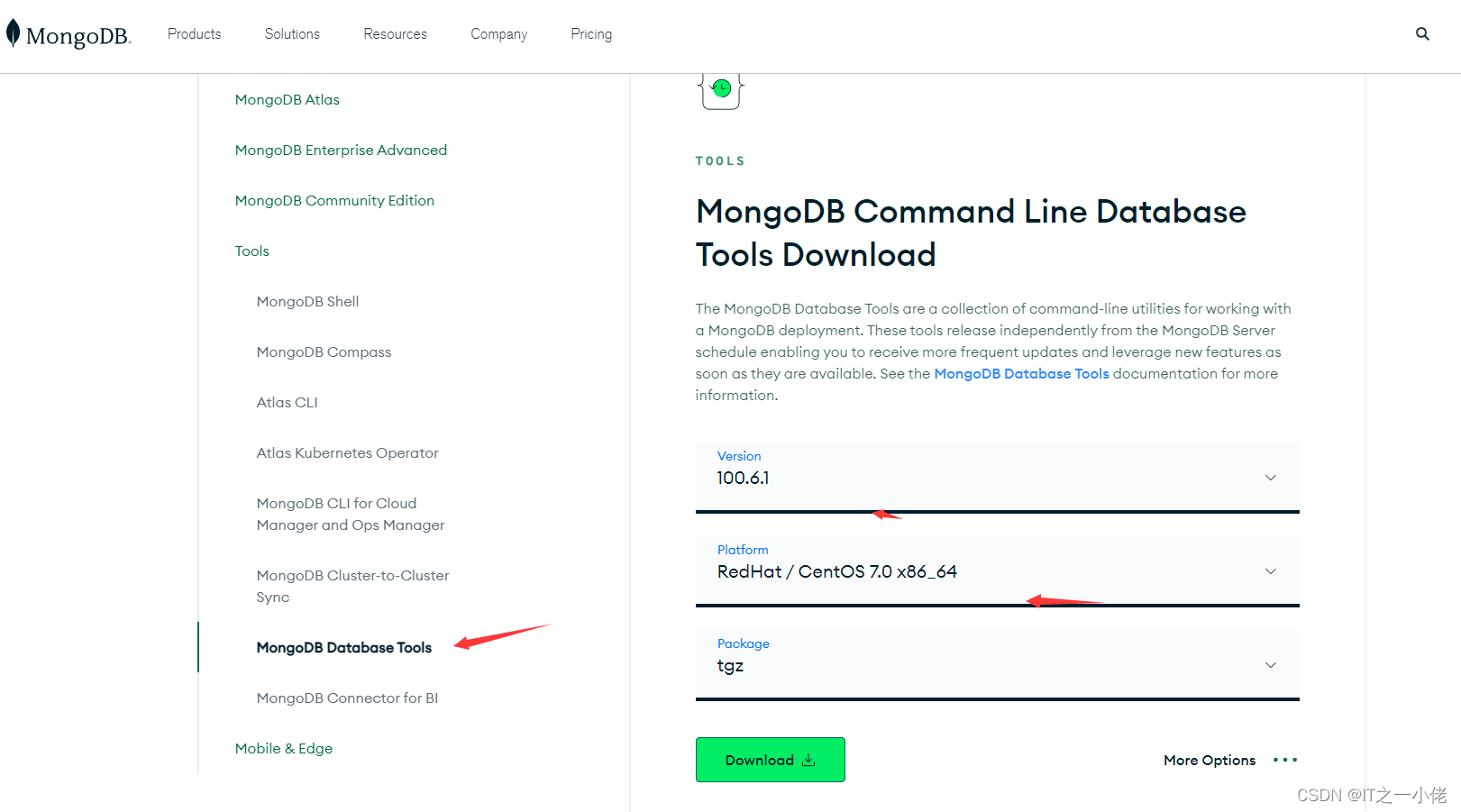This screenshot has height=812, width=1461.
Task: Open the Company menu
Action: point(498,34)
